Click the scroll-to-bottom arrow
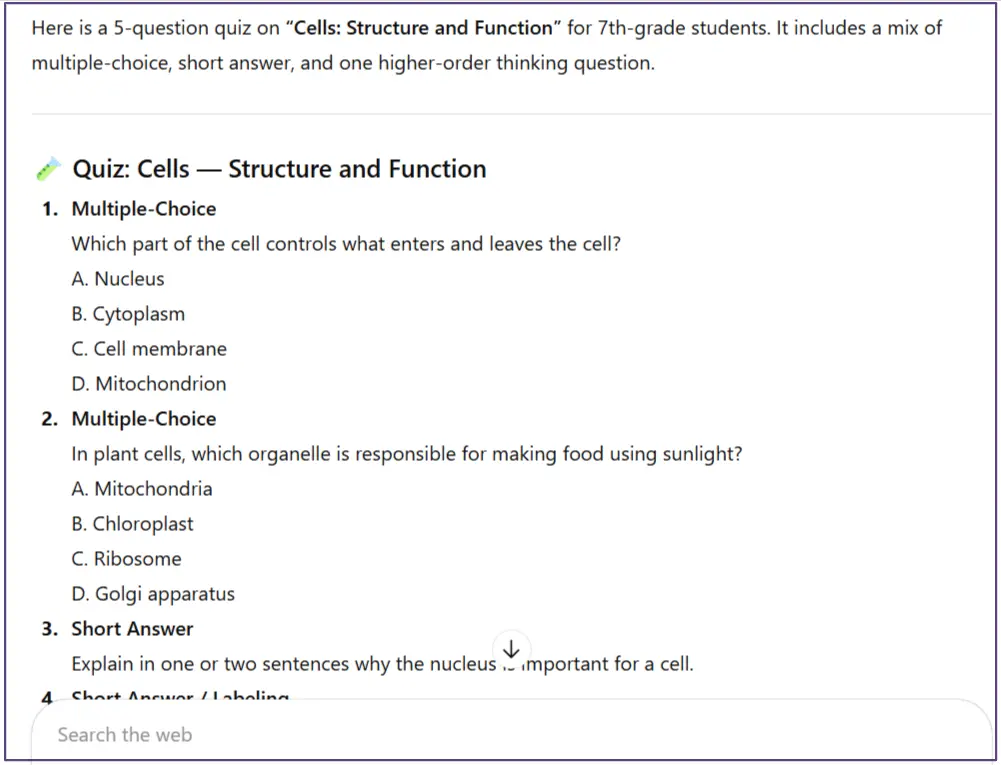The image size is (1001, 765). (511, 649)
